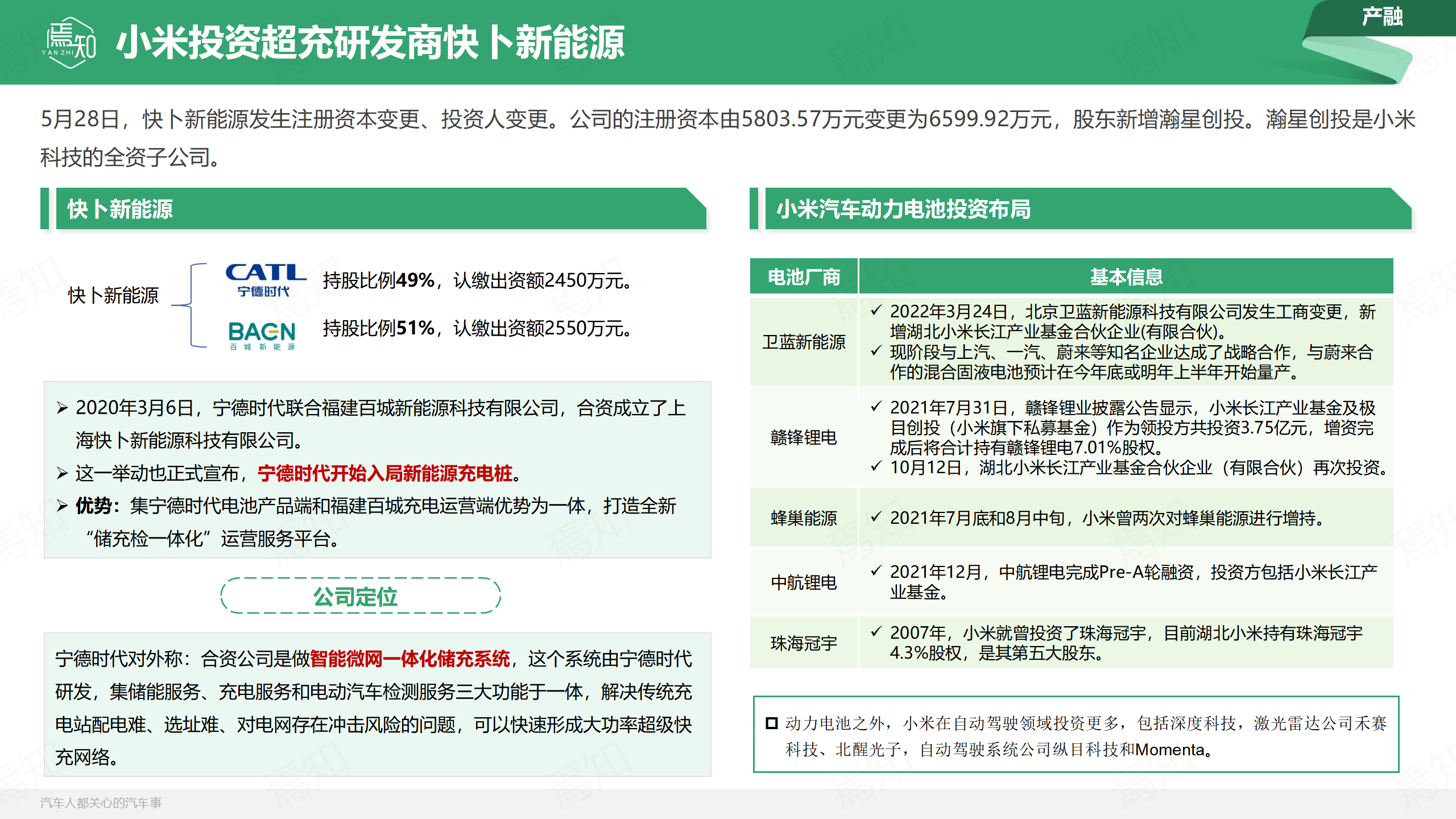Click the BAGN 百城新能源 logo
The width and height of the screenshot is (1456, 819).
pos(262,336)
